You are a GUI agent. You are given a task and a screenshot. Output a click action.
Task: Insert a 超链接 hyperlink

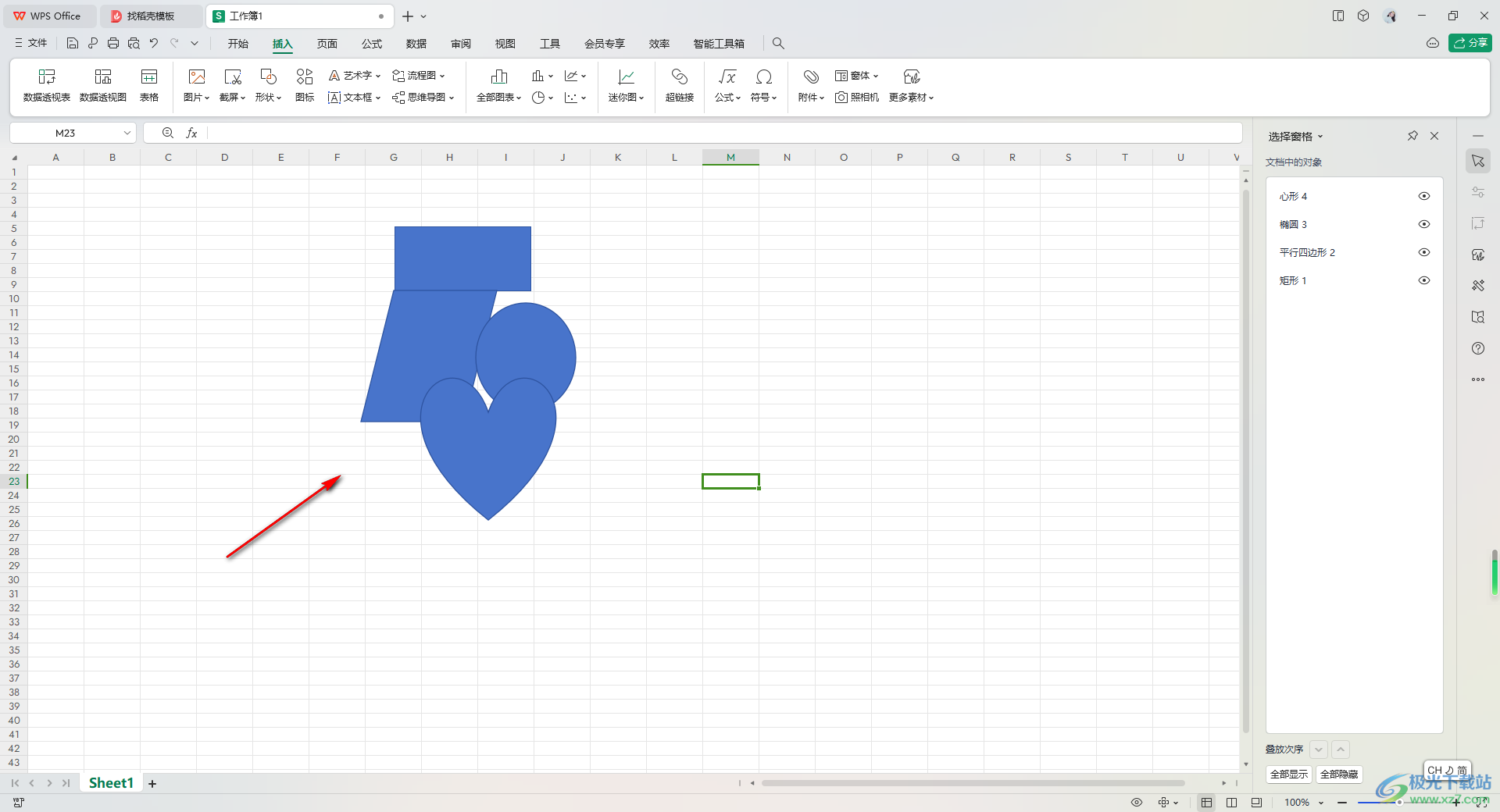click(x=680, y=86)
